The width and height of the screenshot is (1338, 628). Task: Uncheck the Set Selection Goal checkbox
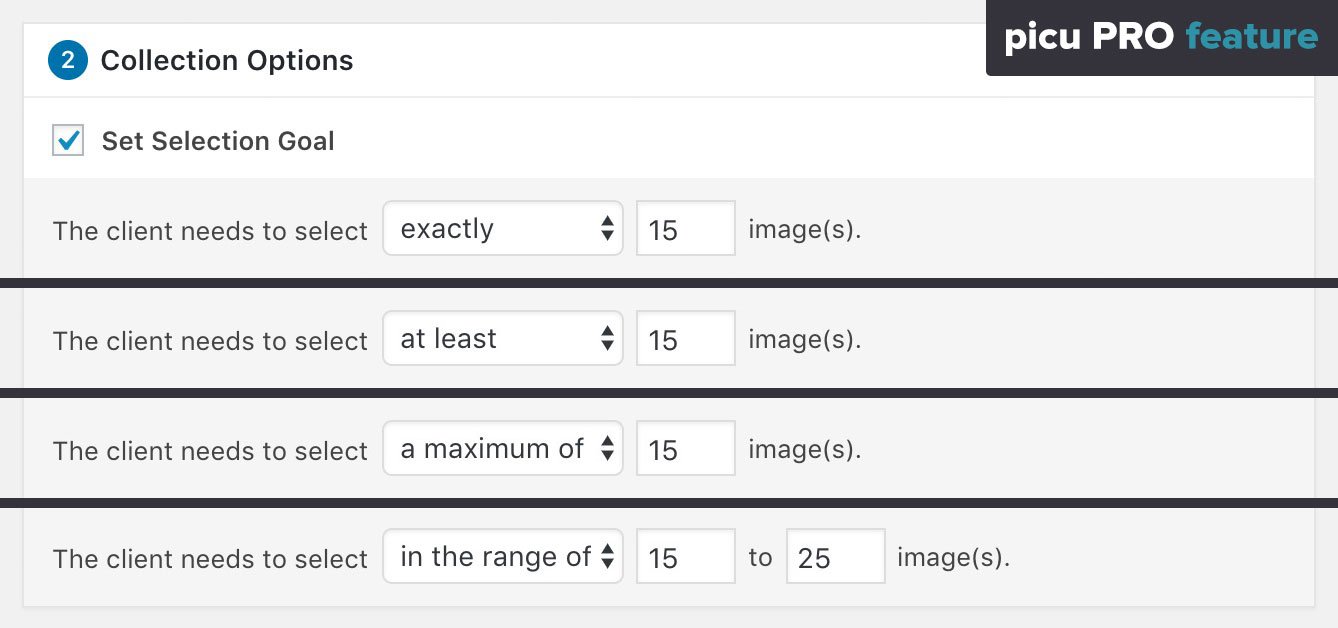(x=68, y=140)
